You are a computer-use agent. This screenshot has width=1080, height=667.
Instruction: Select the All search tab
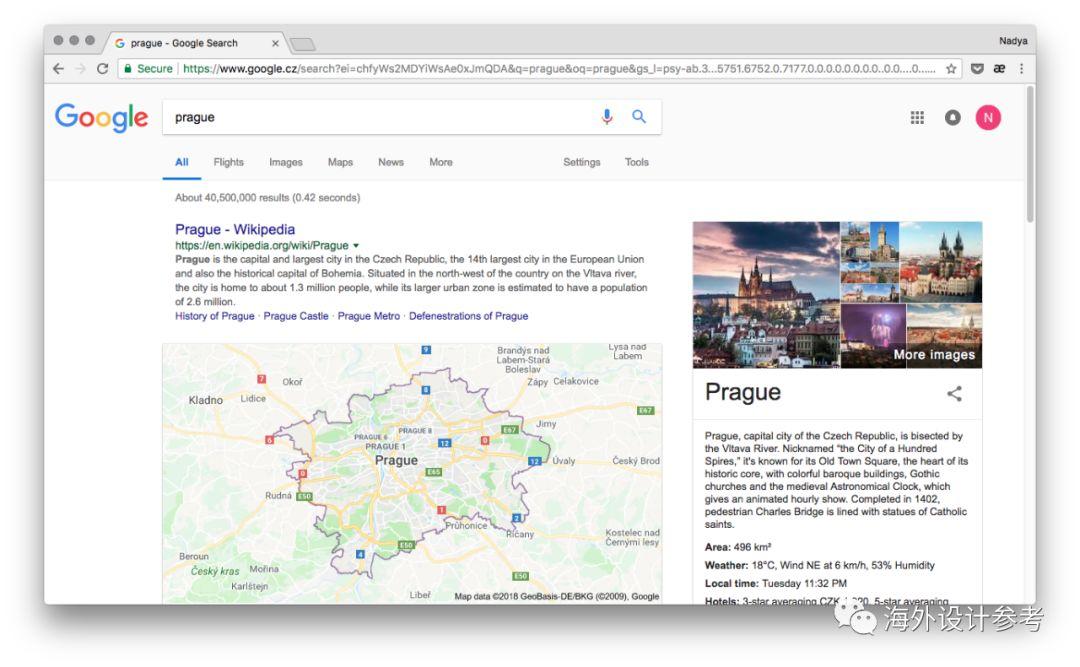[182, 162]
